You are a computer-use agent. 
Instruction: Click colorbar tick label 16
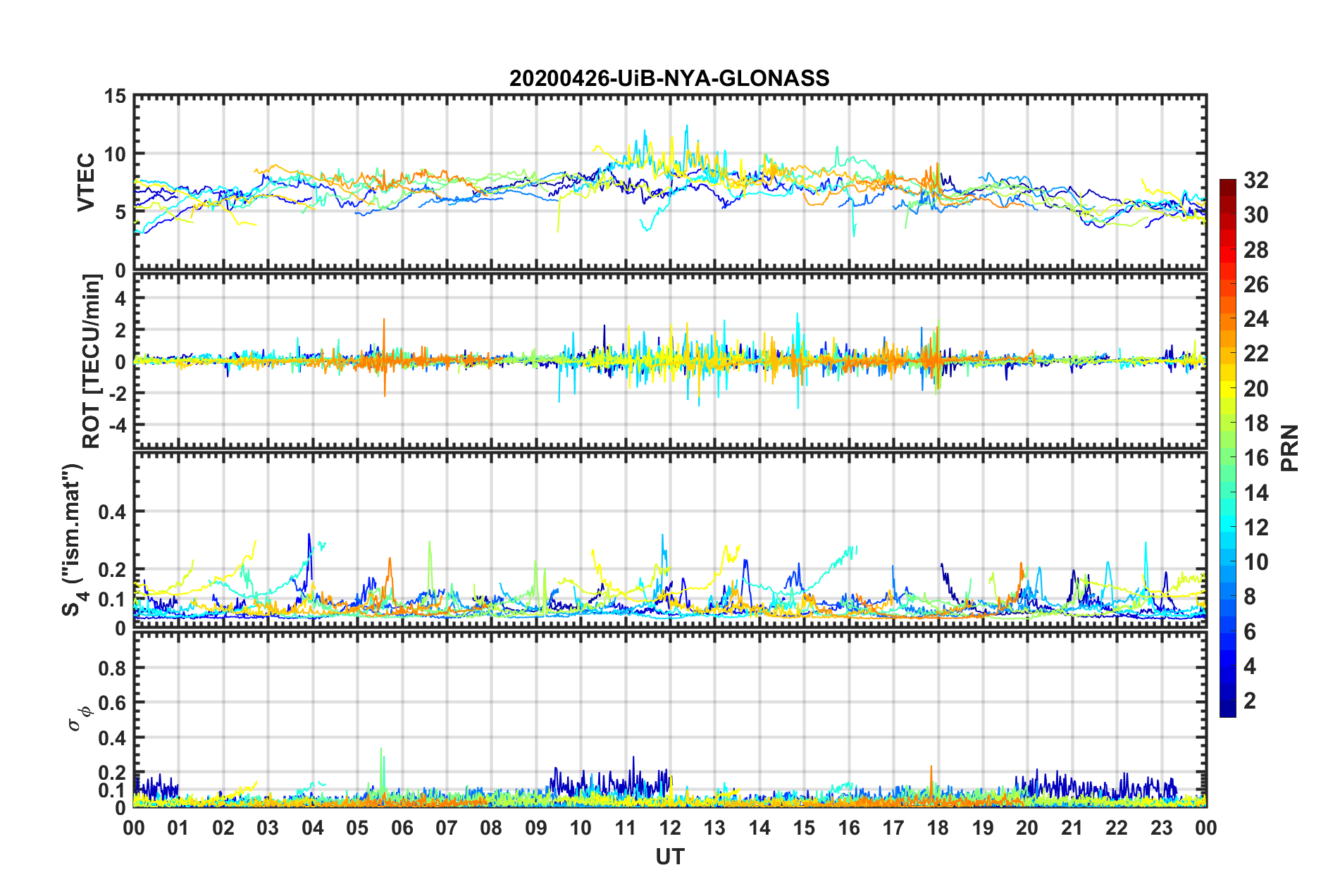[x=1256, y=458]
